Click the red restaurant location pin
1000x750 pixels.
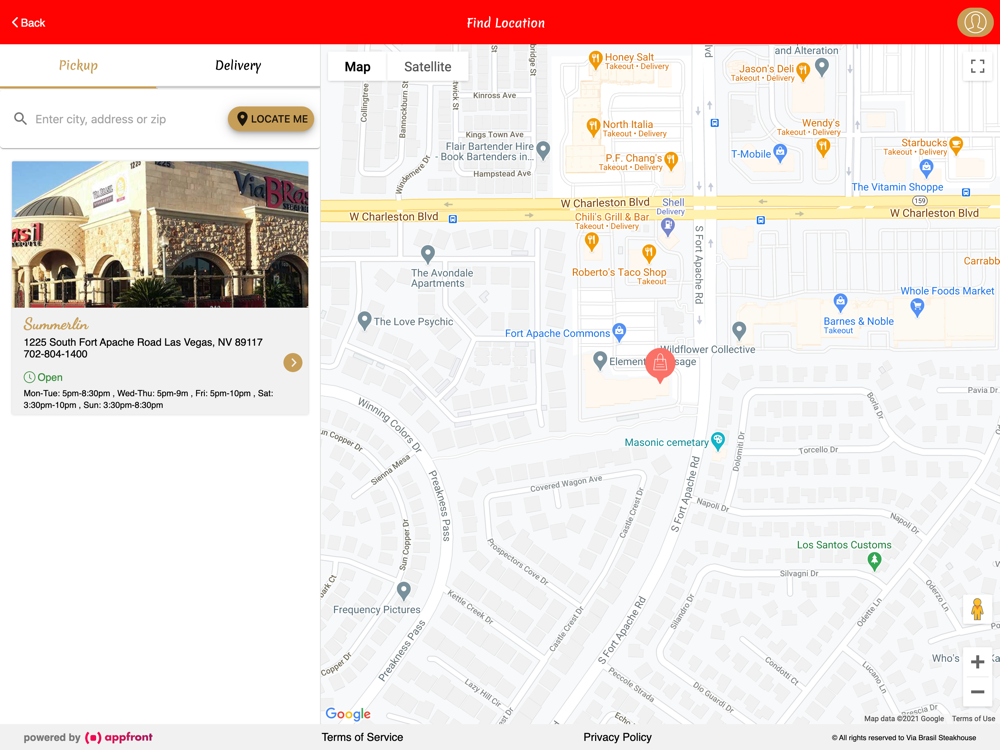tap(660, 364)
